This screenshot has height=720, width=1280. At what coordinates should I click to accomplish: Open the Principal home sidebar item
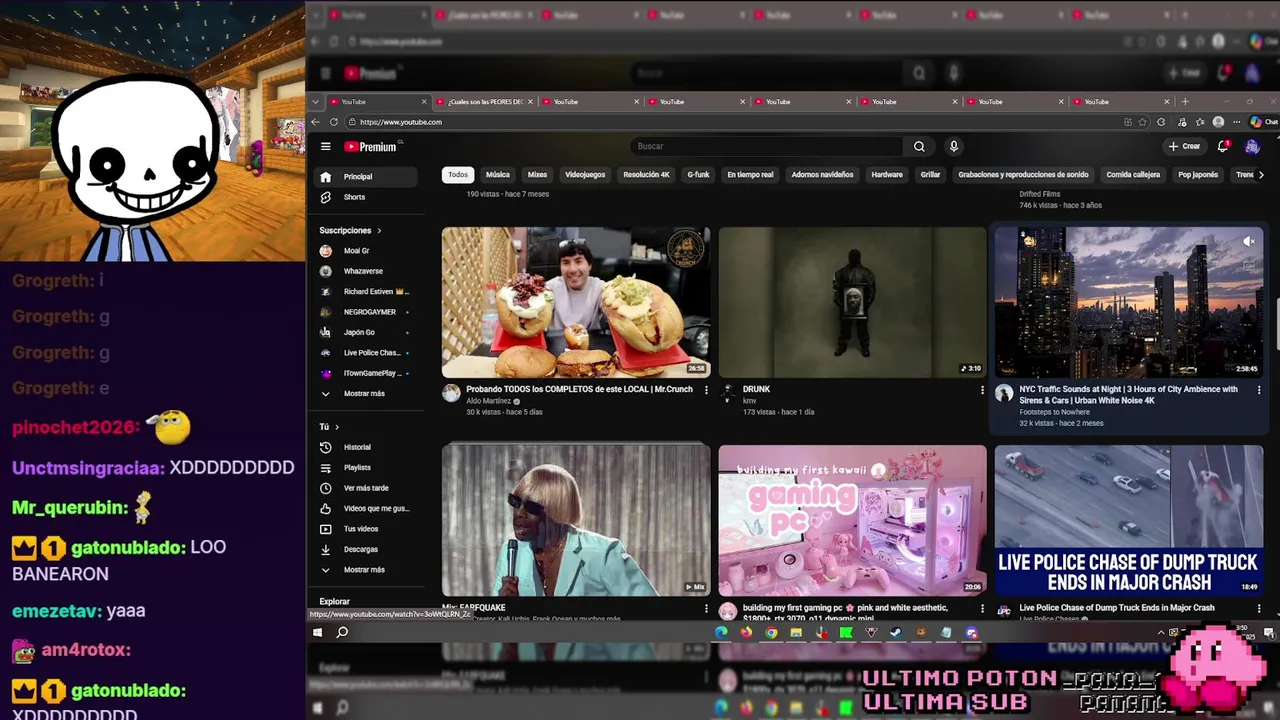tap(364, 176)
